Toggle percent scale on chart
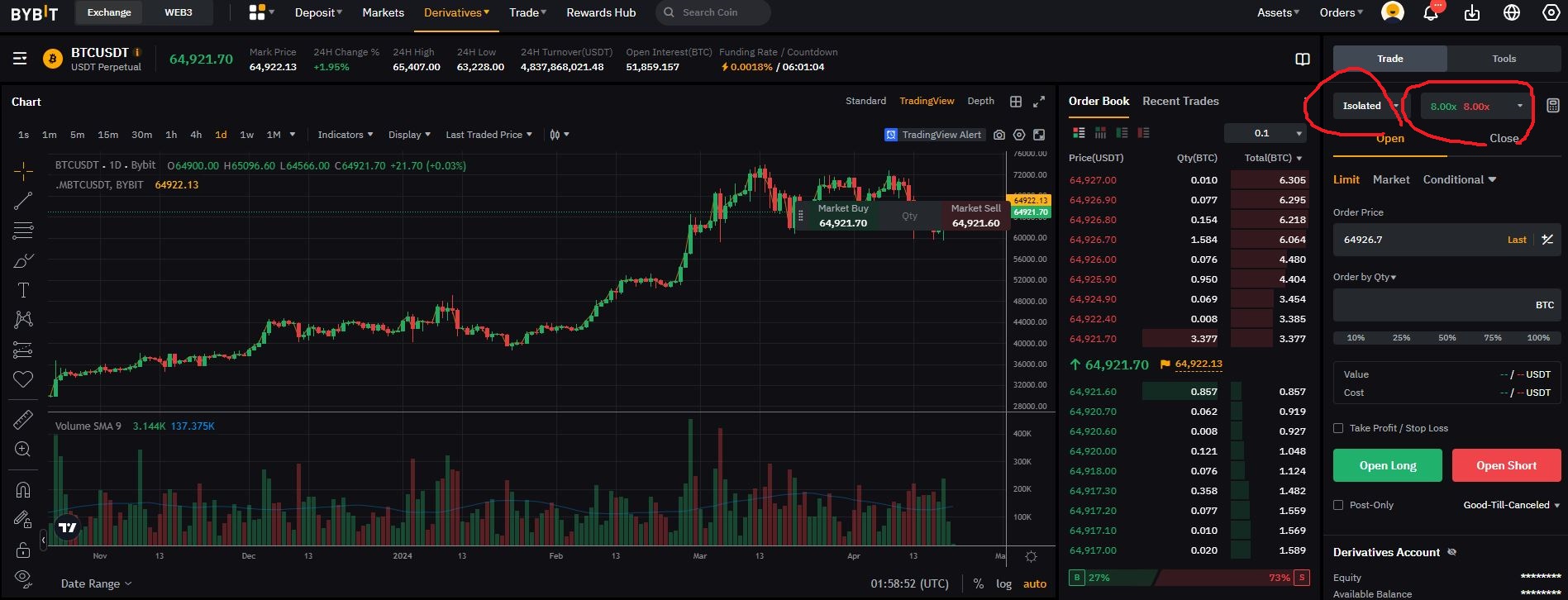 [979, 583]
